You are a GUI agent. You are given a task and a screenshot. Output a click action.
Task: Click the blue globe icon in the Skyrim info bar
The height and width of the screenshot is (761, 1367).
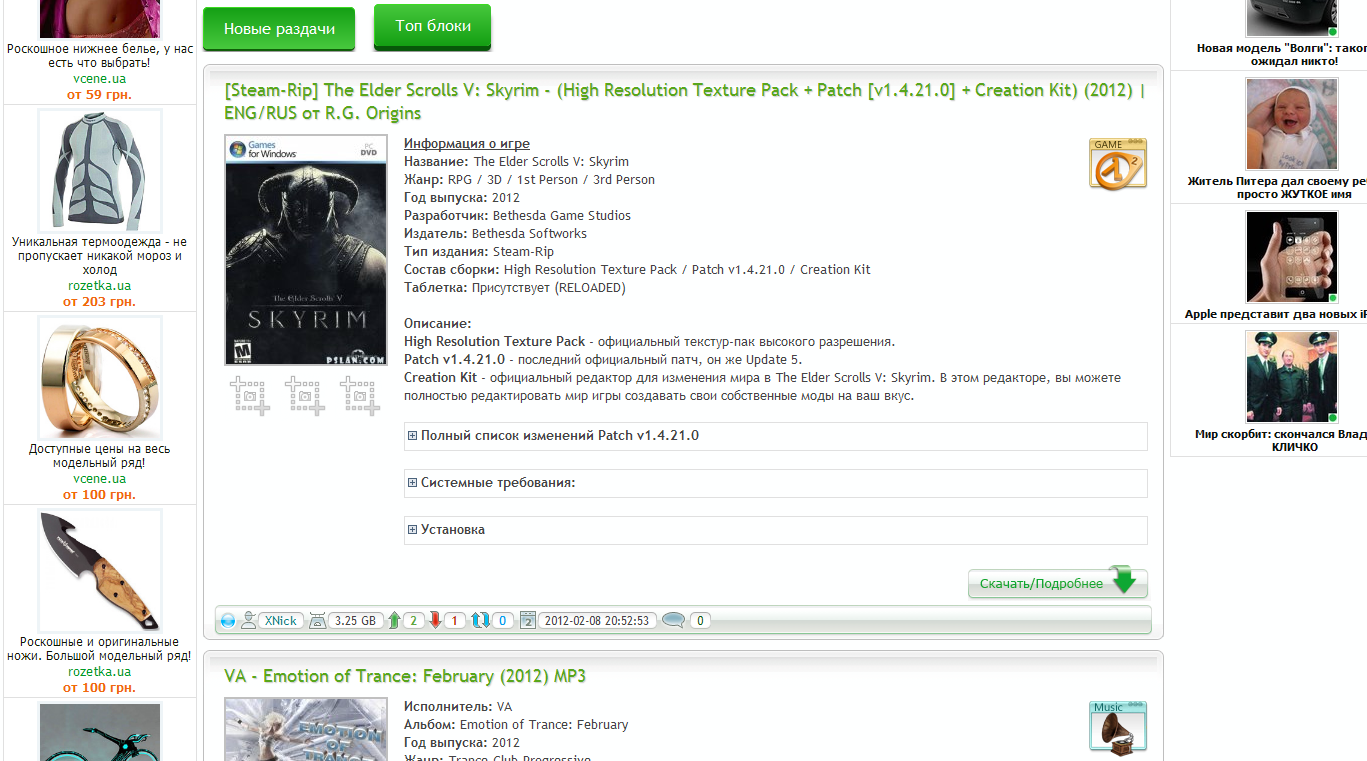[228, 621]
